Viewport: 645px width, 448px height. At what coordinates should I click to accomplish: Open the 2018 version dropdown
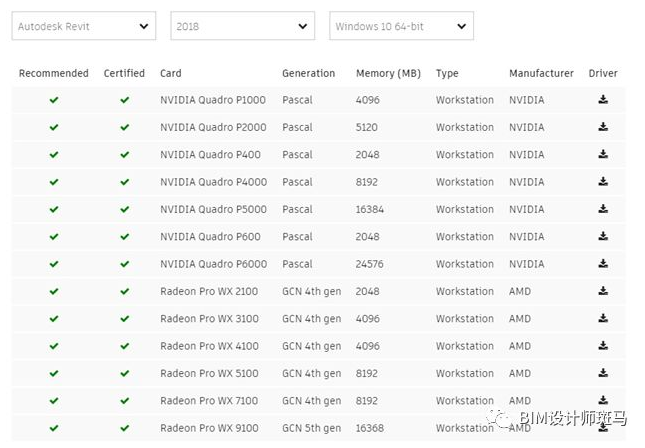(243, 26)
